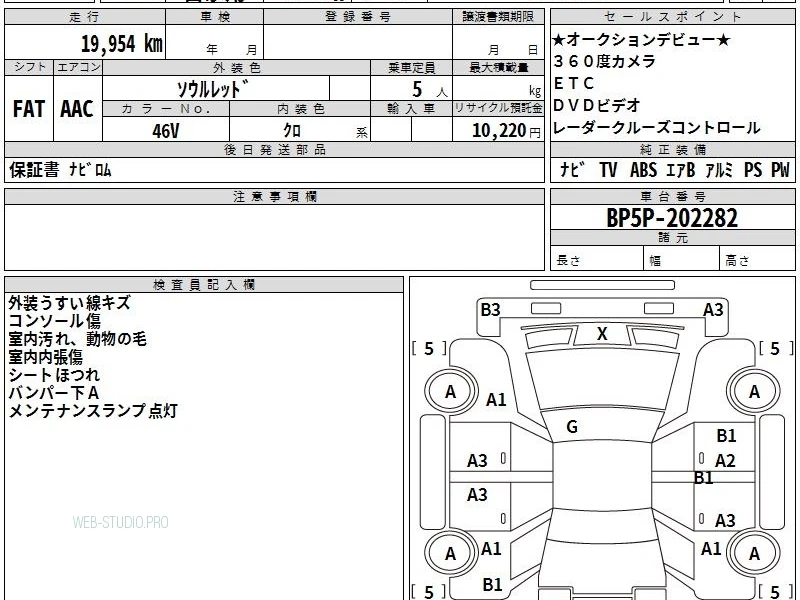This screenshot has height=600, width=800.
Task: Click the recycle deposit 10,220円
Action: click(x=506, y=131)
